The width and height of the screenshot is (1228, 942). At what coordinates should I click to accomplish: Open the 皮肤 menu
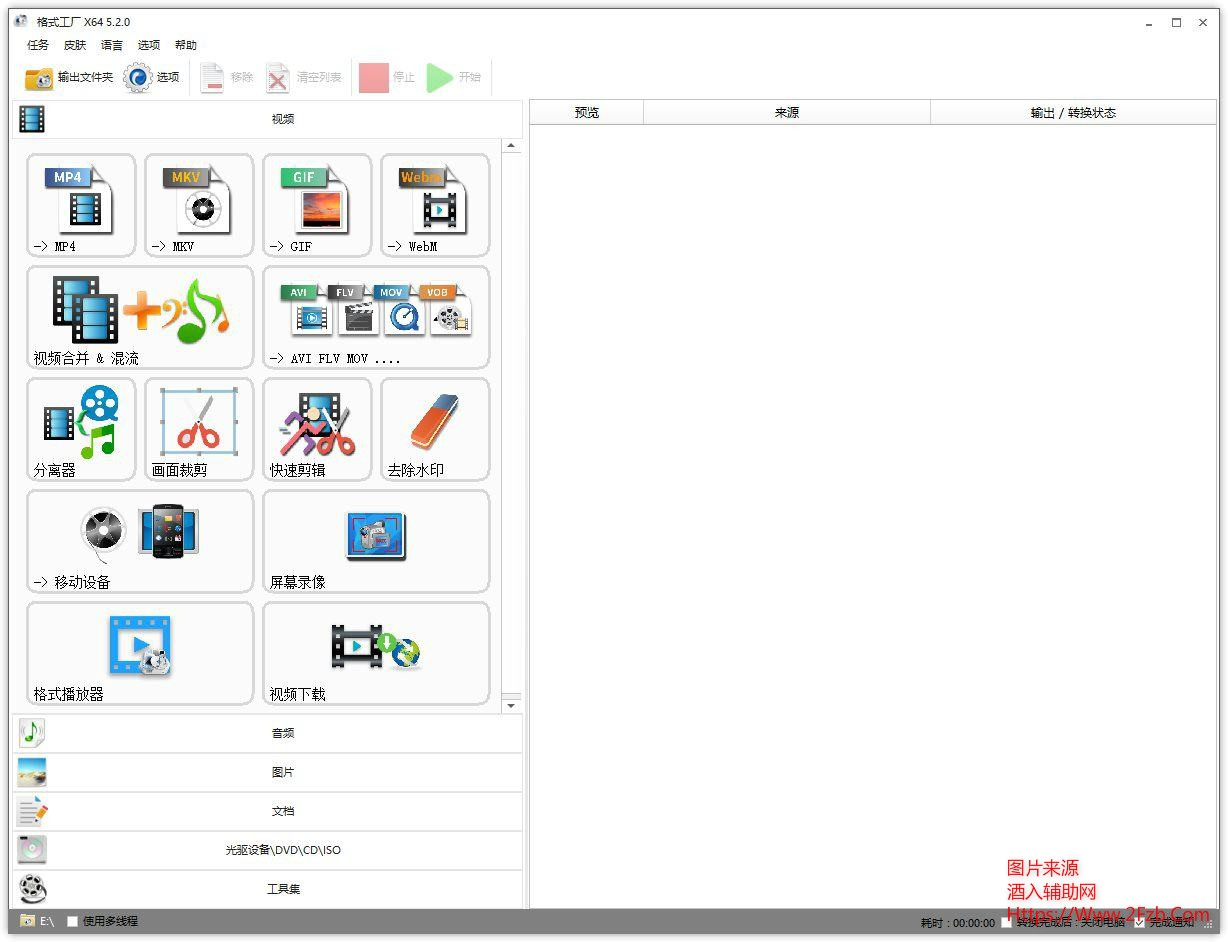click(75, 45)
